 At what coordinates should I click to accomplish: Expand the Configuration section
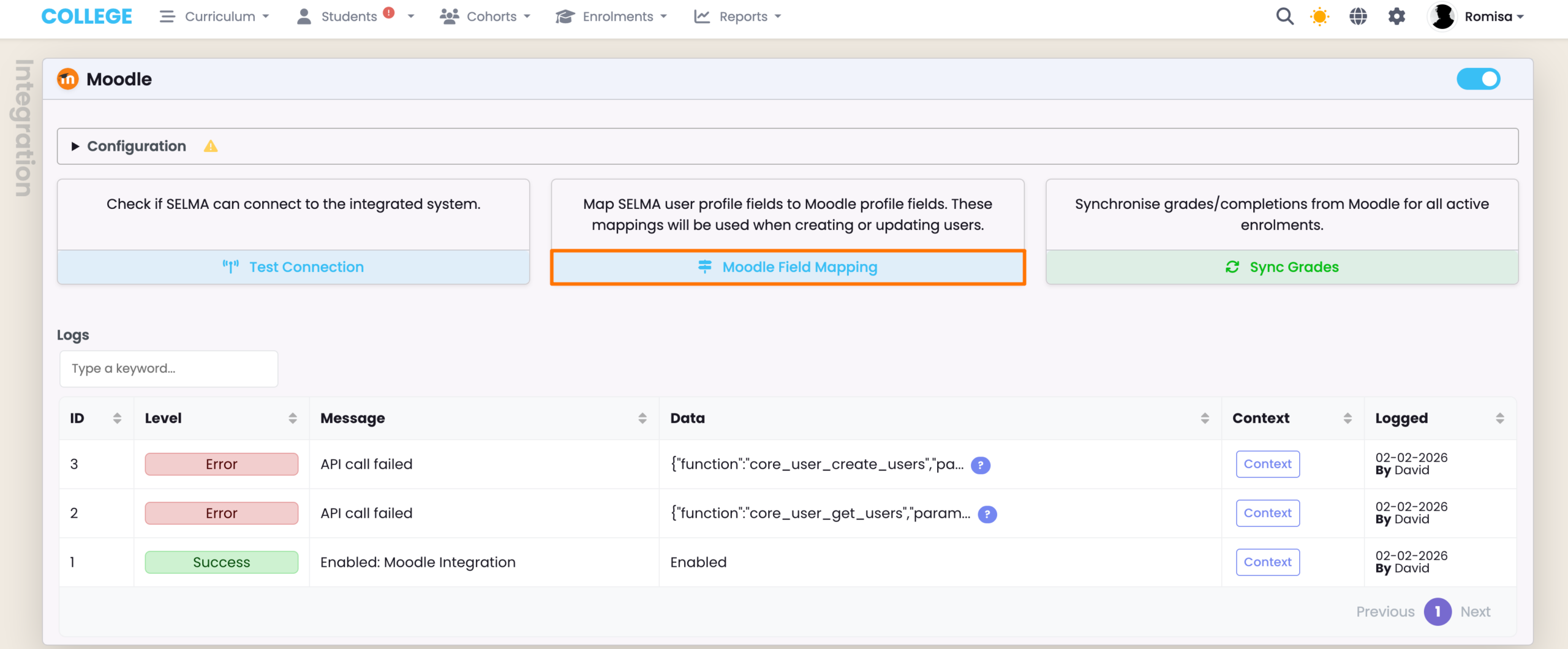pos(137,146)
